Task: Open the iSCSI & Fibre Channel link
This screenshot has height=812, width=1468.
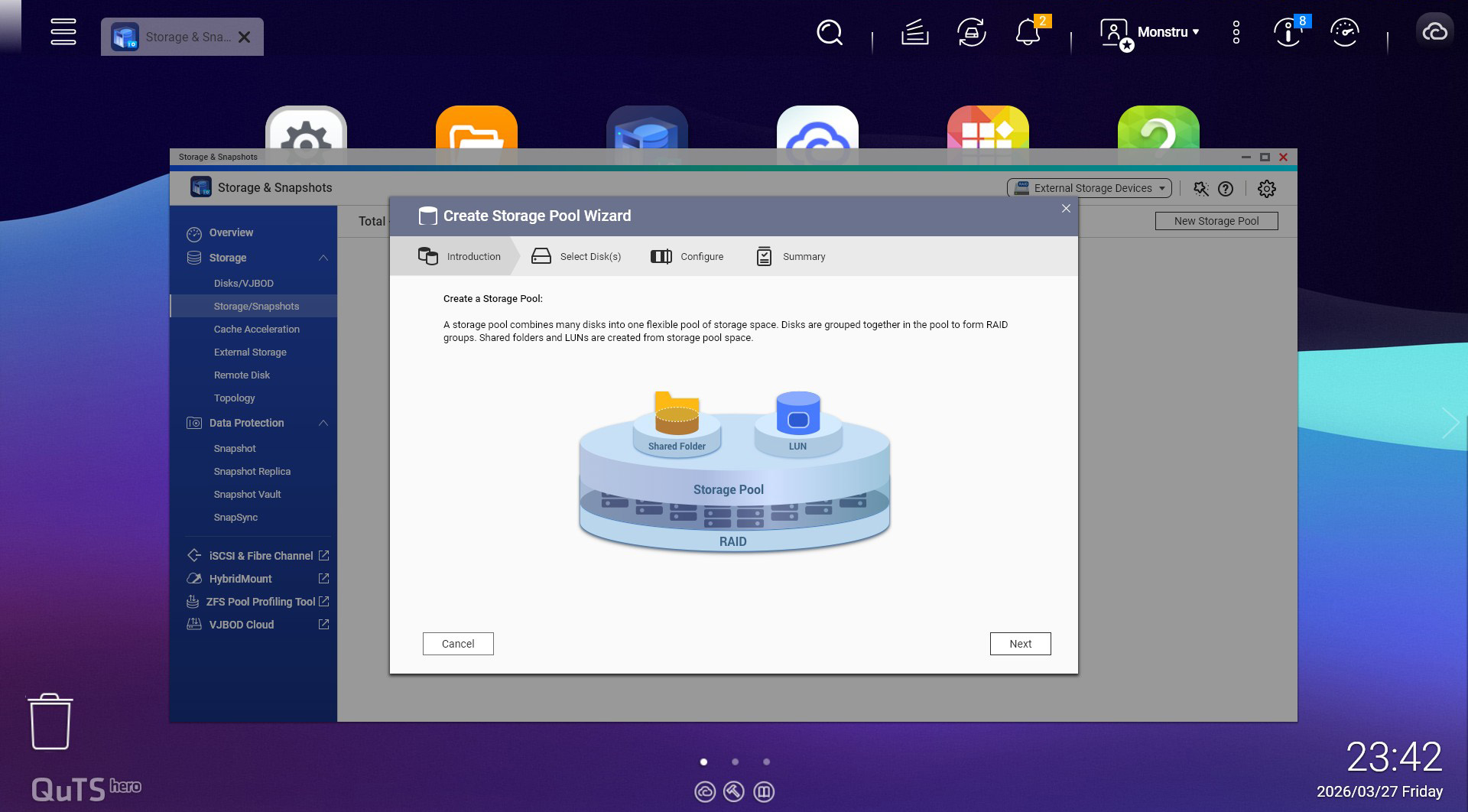Action: (x=261, y=556)
